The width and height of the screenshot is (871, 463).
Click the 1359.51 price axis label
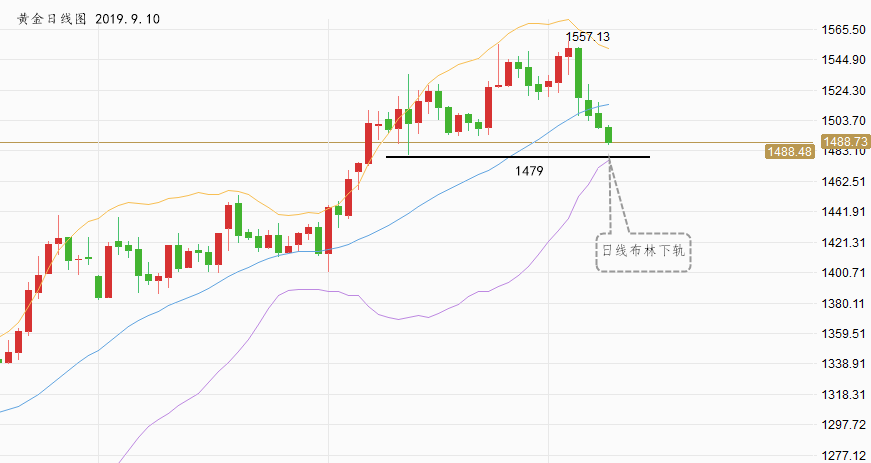(843, 334)
